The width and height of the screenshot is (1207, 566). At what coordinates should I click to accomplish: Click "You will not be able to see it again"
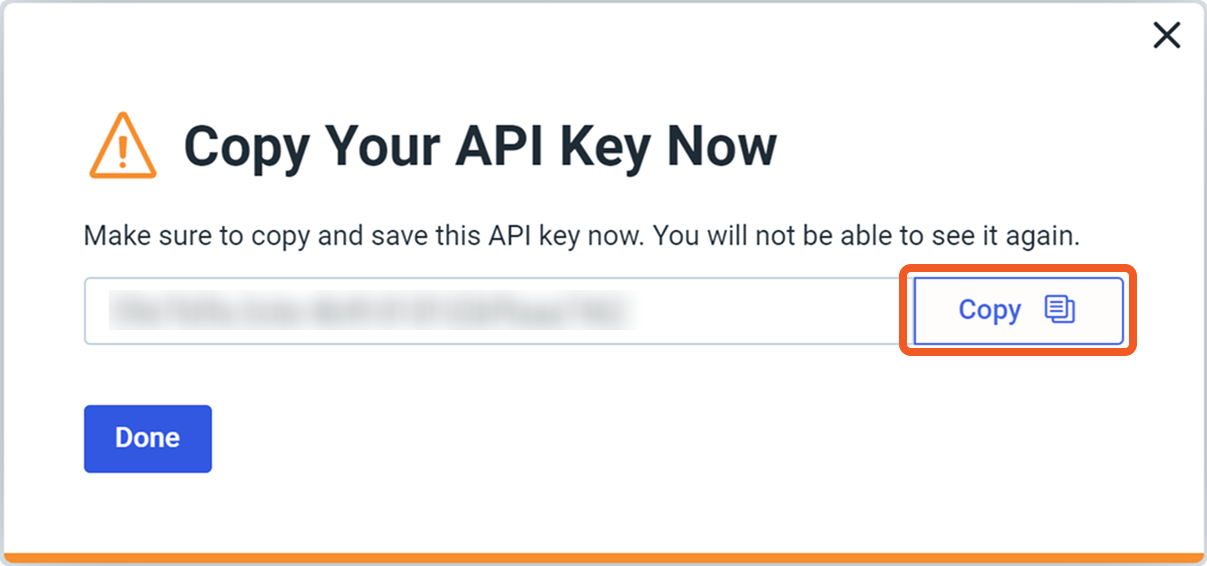click(x=868, y=236)
